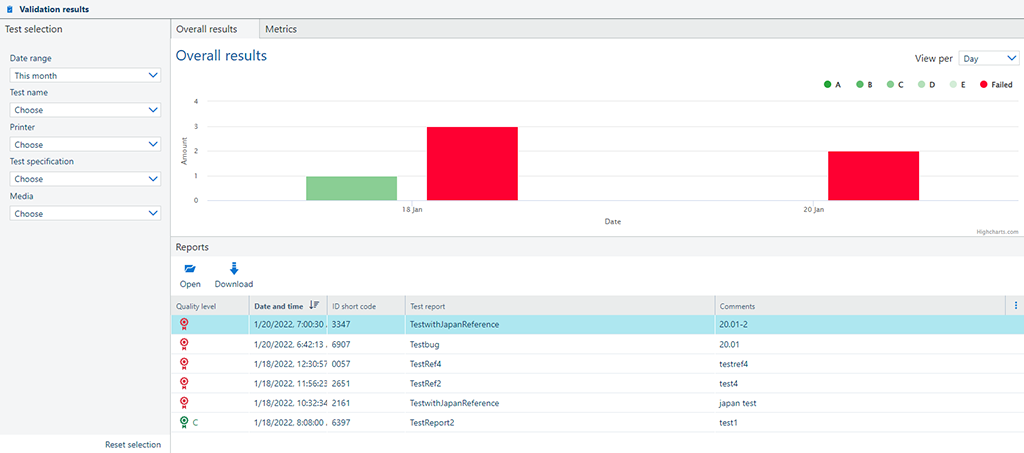
Task: Open the Printer dropdown
Action: click(x=85, y=144)
